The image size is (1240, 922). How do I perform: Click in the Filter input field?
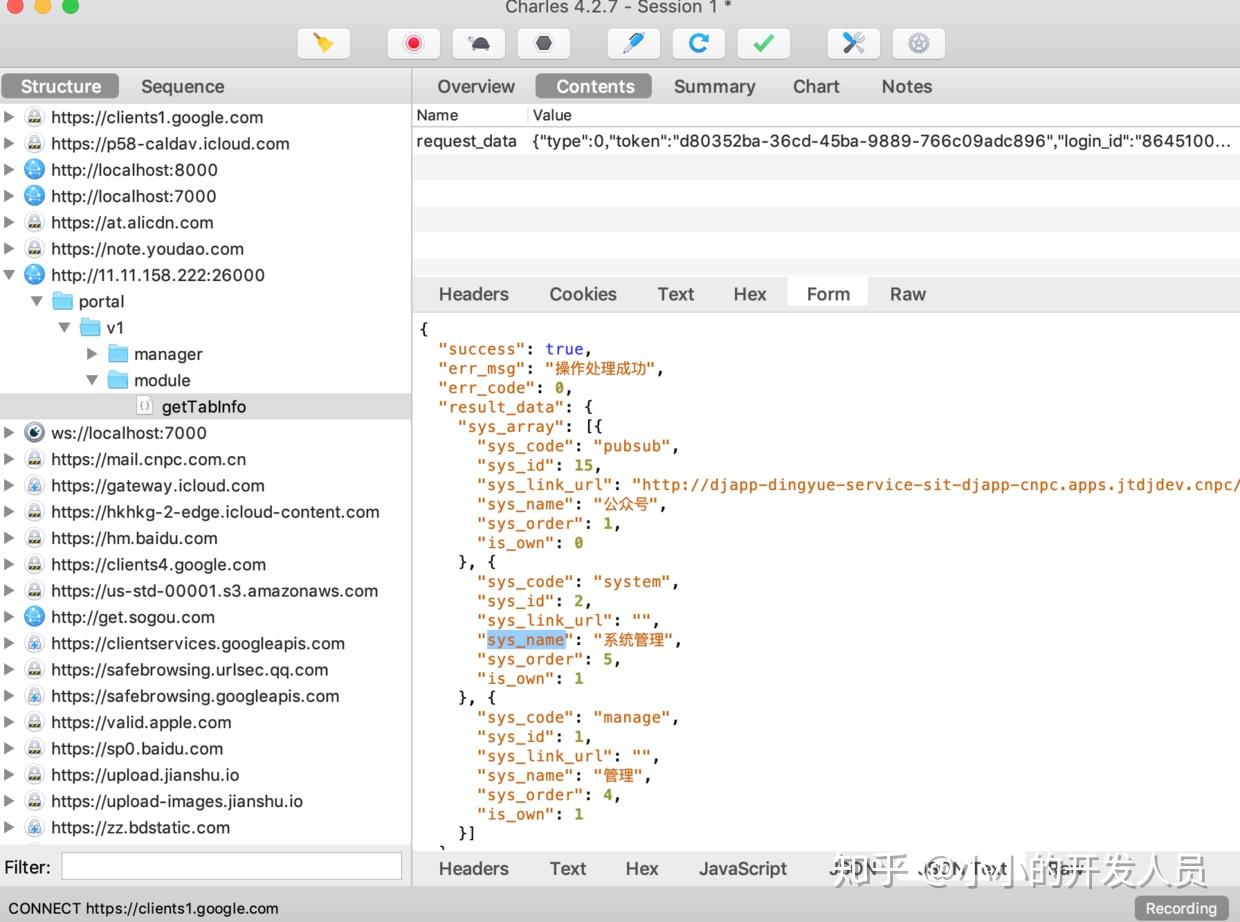(231, 867)
